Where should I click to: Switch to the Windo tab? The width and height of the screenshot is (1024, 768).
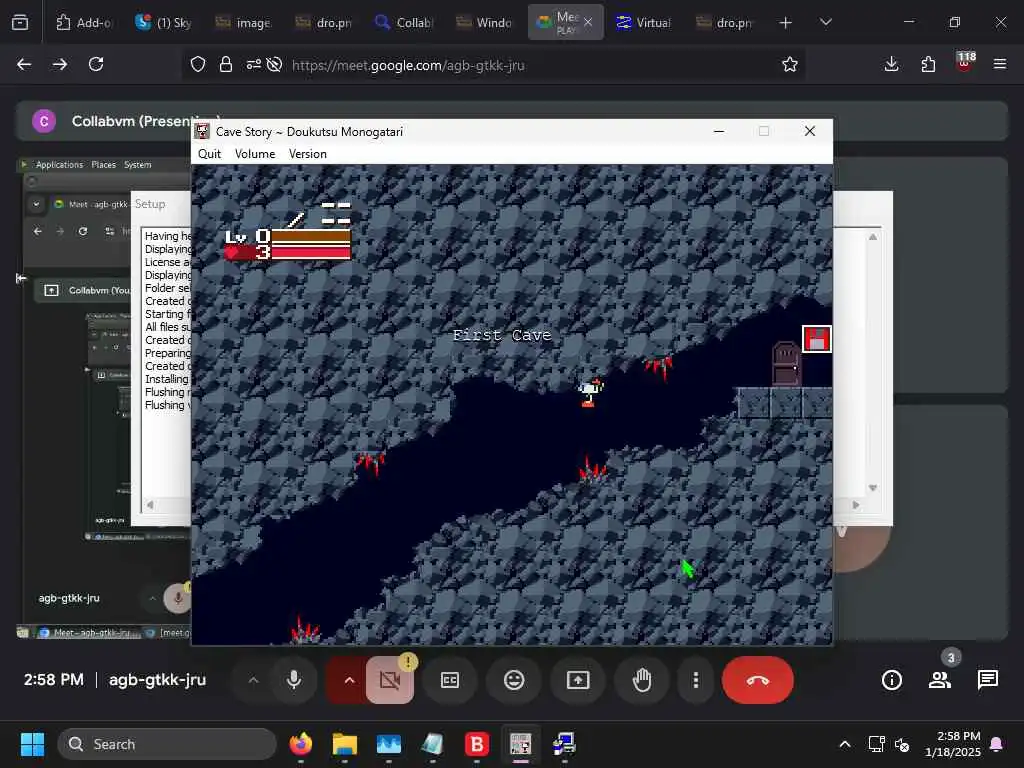484,22
